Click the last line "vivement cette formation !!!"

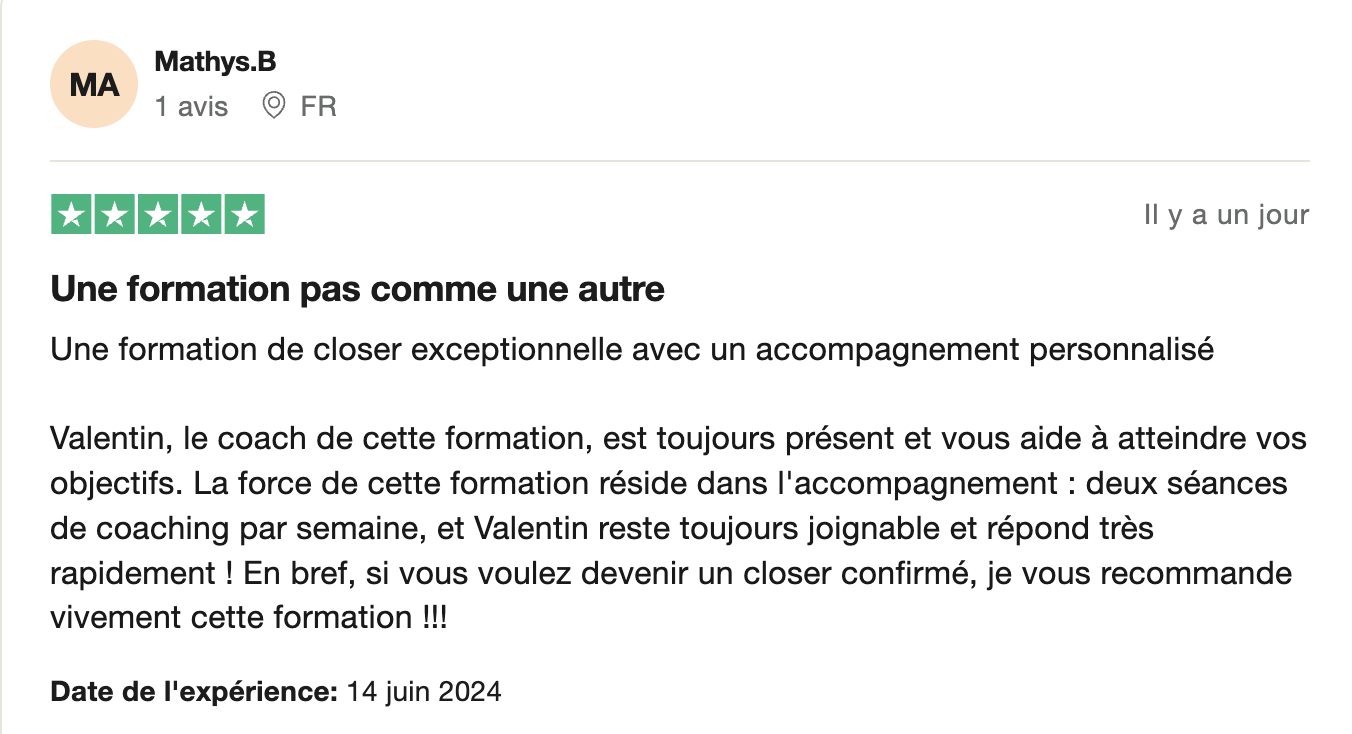[x=249, y=616]
